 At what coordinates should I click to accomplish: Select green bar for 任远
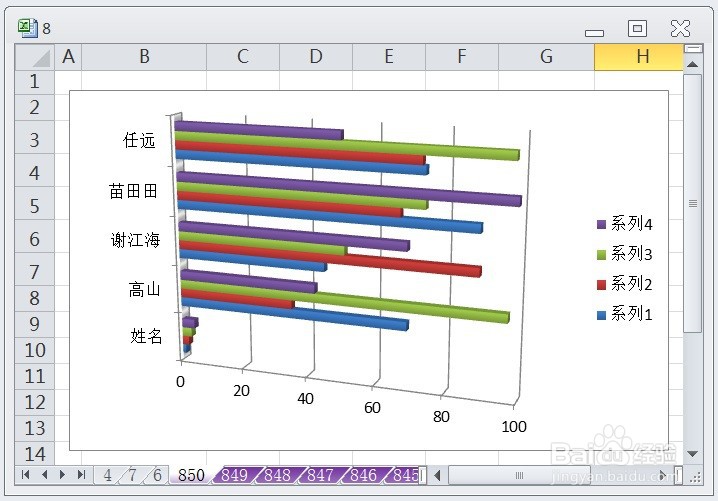click(347, 146)
